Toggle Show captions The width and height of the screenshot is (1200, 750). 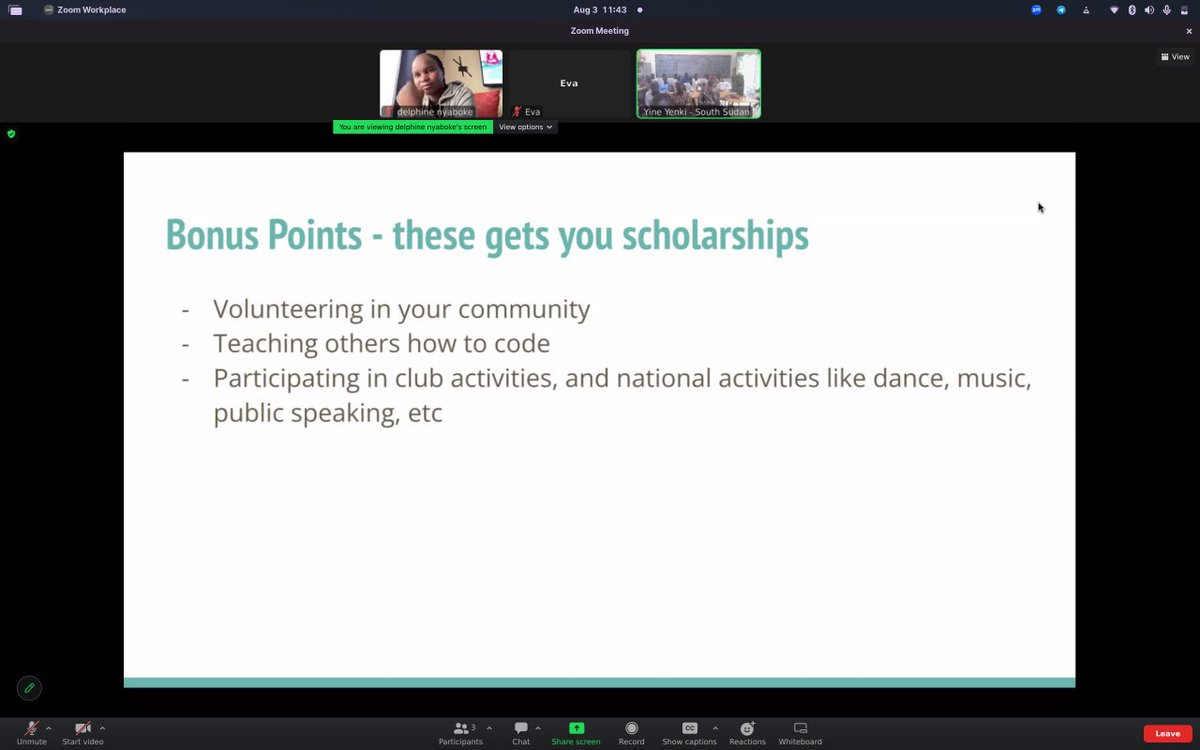click(689, 733)
